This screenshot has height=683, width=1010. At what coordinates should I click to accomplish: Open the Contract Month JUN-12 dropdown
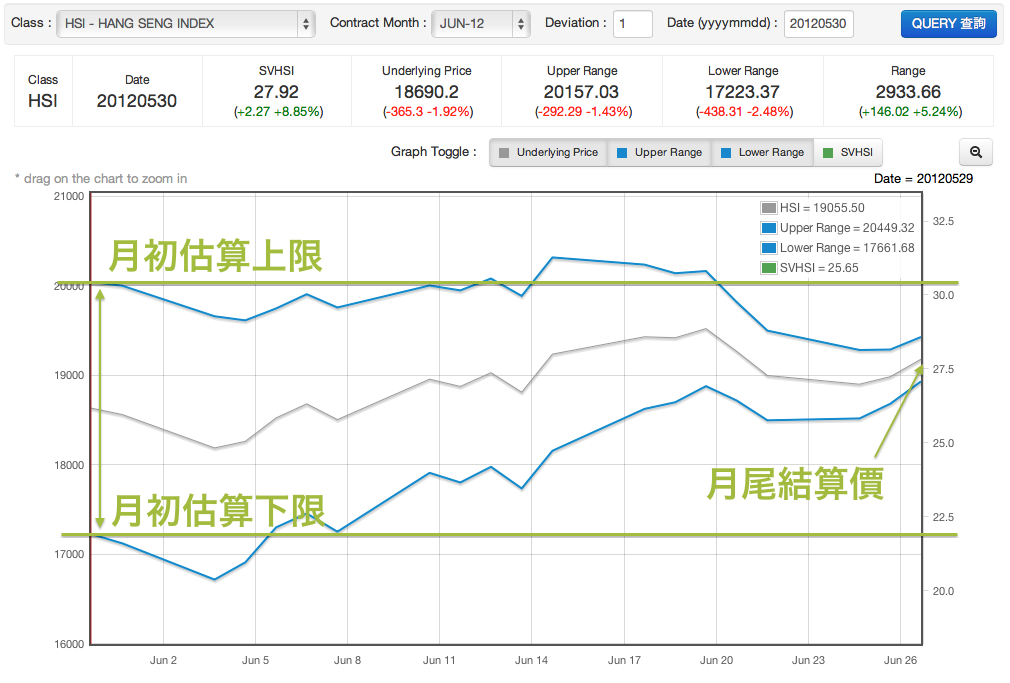point(481,24)
